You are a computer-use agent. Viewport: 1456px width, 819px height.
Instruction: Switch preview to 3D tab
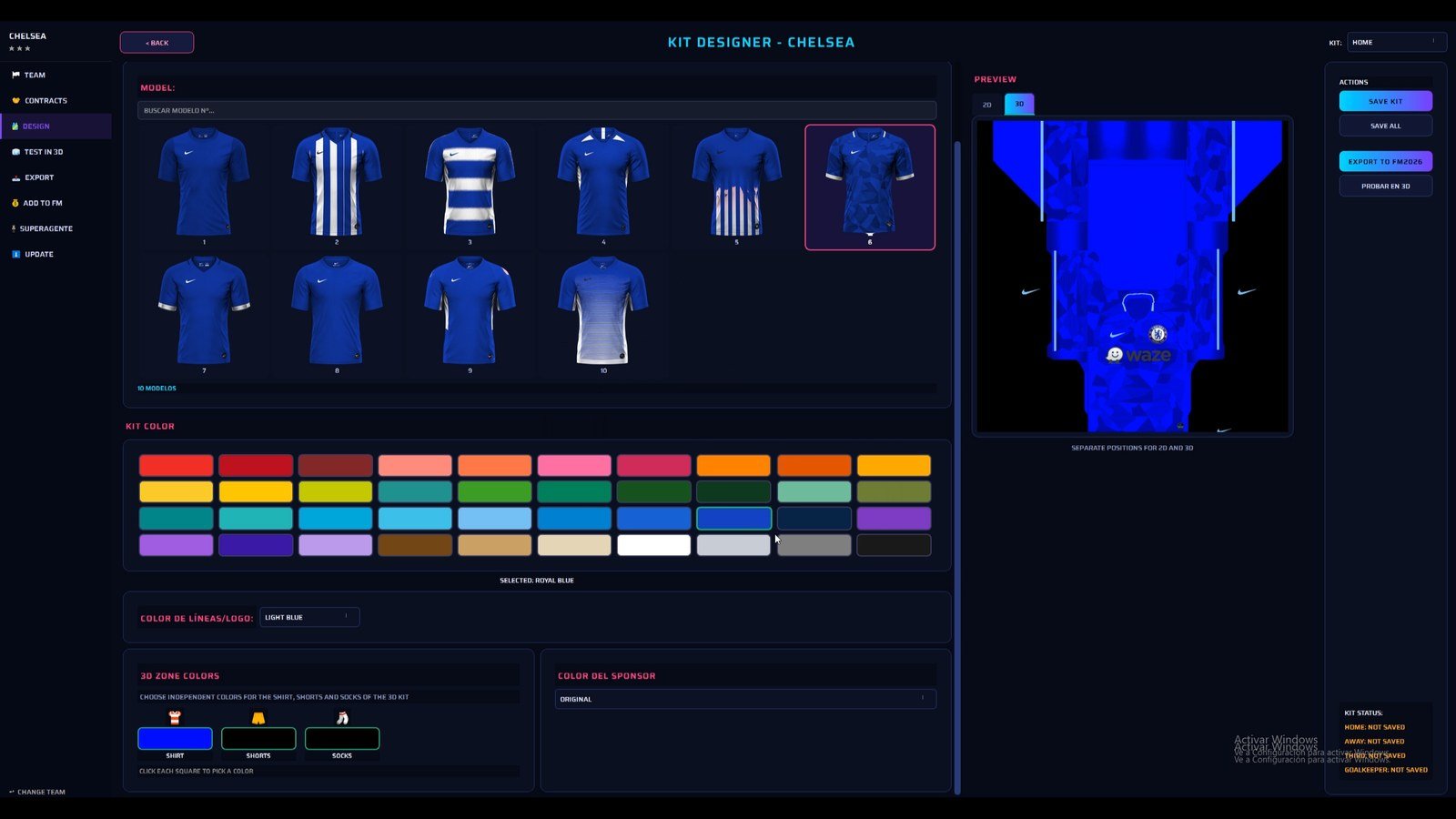1019,104
